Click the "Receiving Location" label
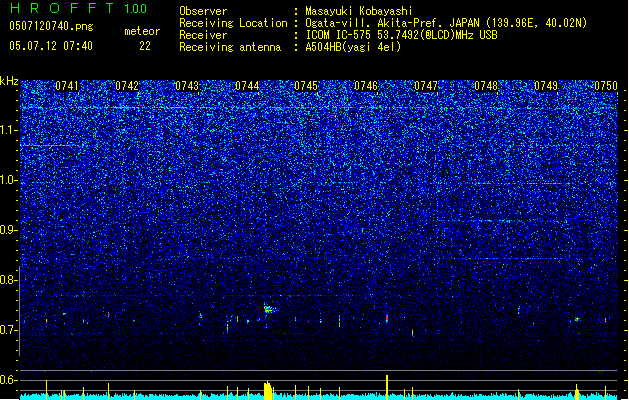 point(233,23)
